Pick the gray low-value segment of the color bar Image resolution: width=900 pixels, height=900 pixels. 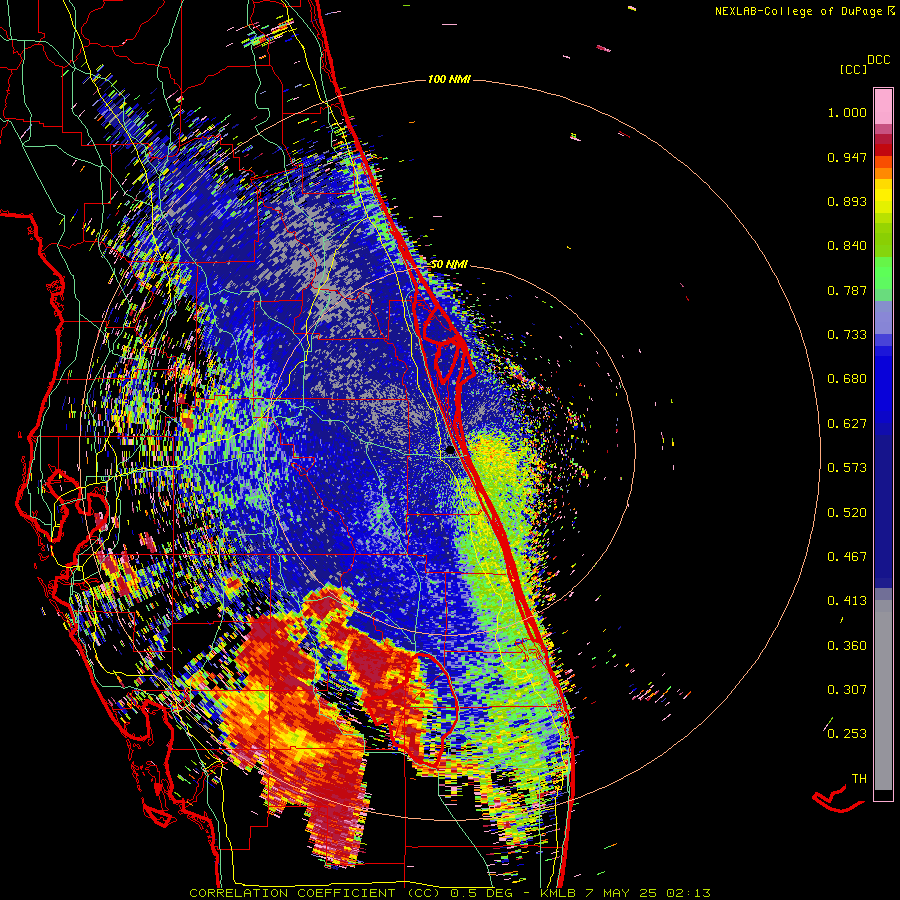(x=883, y=695)
